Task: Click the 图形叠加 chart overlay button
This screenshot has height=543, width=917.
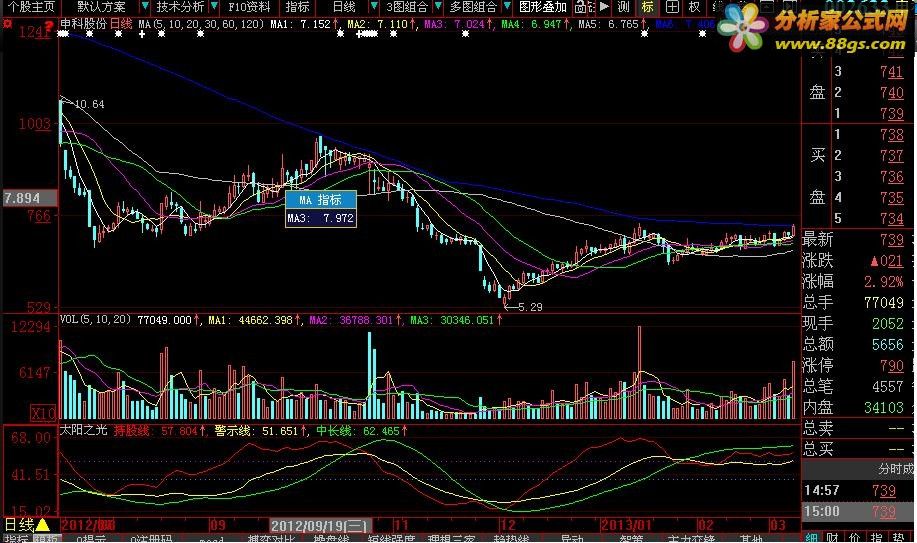Action: click(543, 7)
